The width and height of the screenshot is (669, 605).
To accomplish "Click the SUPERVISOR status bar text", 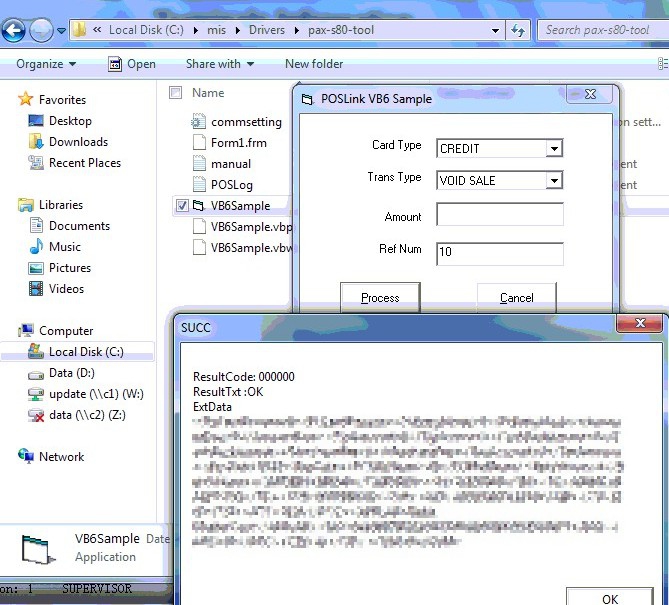I will (97, 589).
